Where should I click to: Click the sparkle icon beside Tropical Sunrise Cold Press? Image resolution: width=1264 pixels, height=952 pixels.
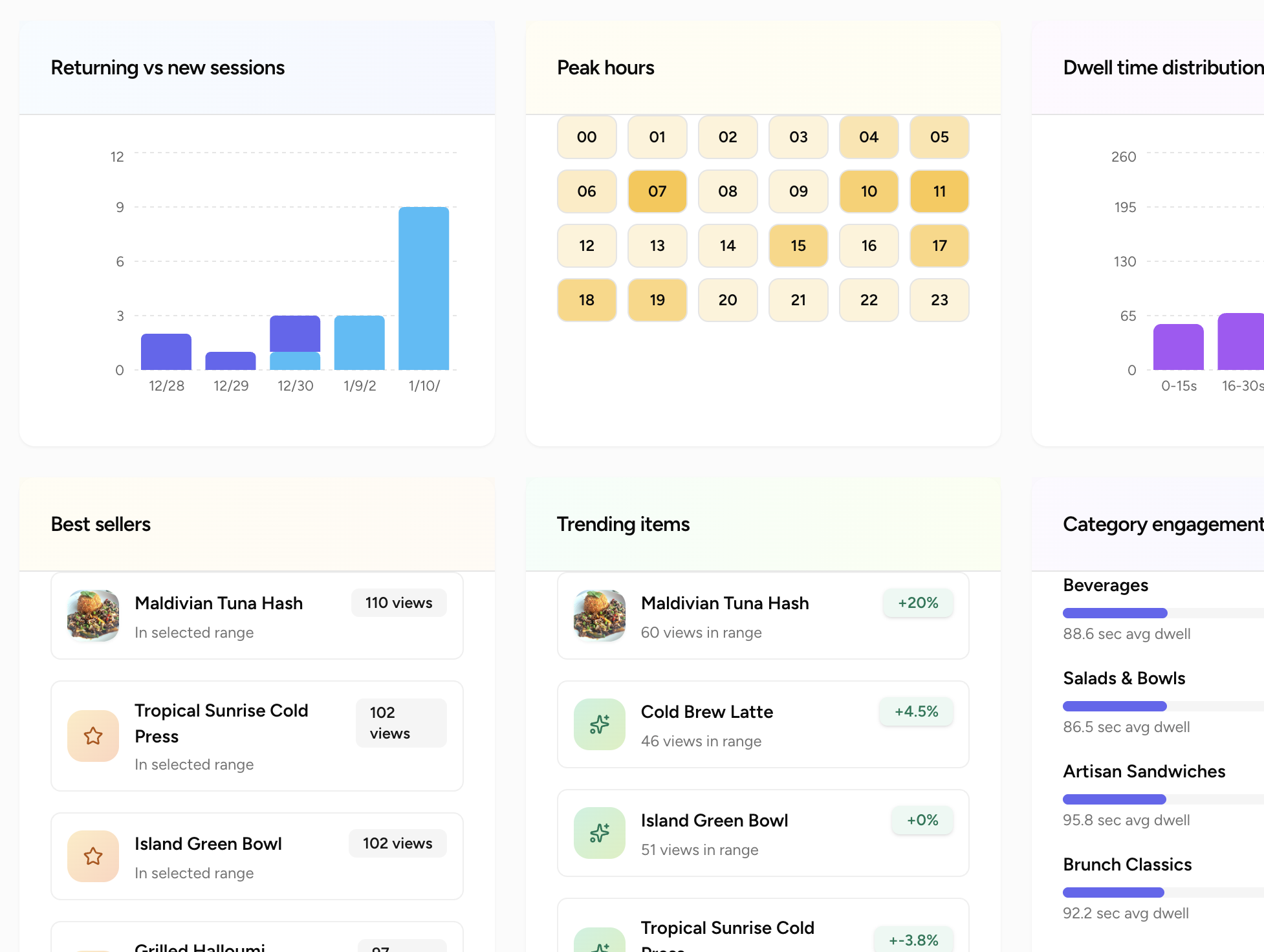599,942
